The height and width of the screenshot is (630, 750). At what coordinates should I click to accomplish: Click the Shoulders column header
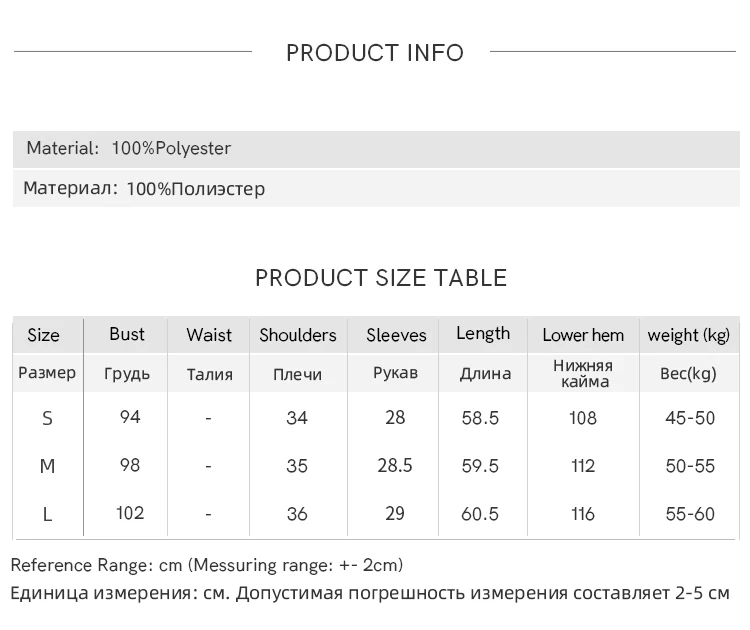pos(298,335)
